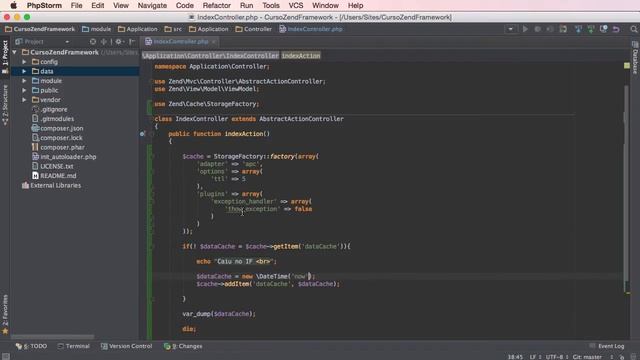Expand the vendor folder arrow
Screen dimensions: 640x360
tap(24, 100)
